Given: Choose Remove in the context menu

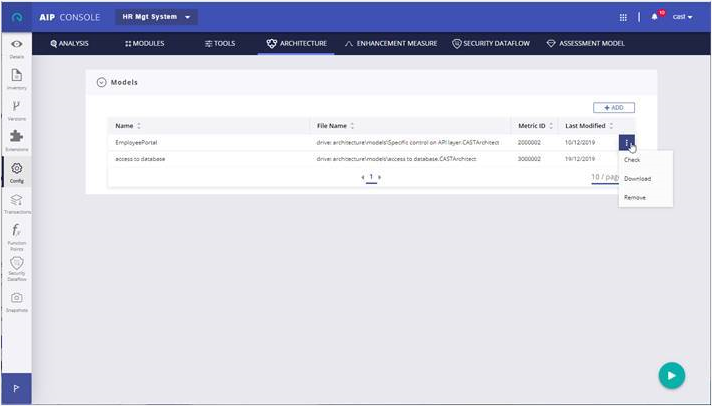Looking at the screenshot, I should click(x=634, y=197).
